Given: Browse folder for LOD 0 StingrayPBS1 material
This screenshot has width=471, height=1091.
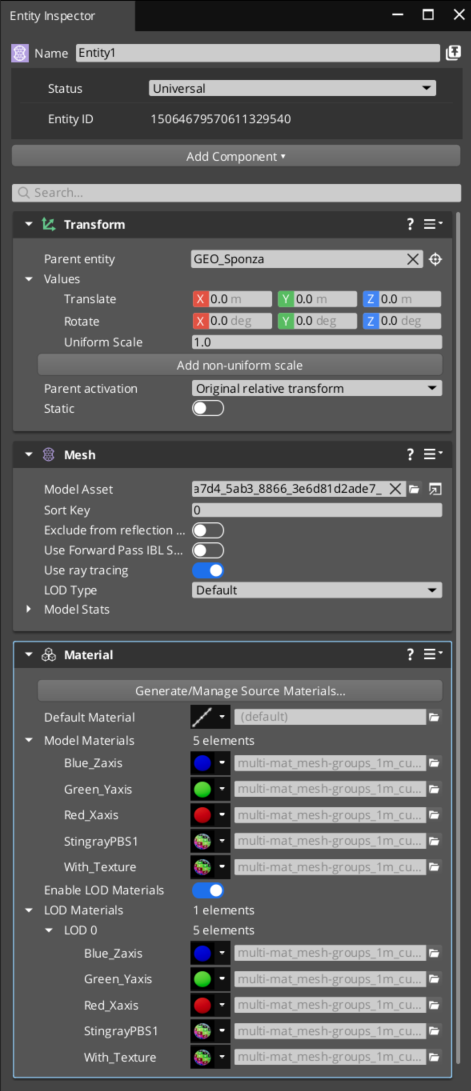Looking at the screenshot, I should click(435, 1032).
